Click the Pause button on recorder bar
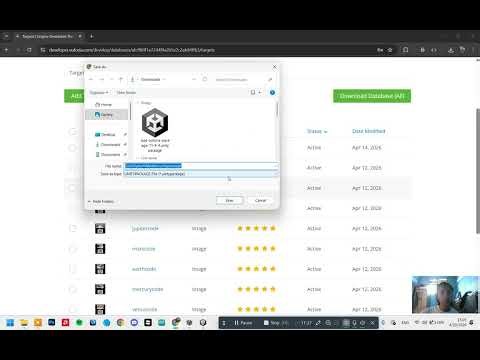 [x=243, y=323]
